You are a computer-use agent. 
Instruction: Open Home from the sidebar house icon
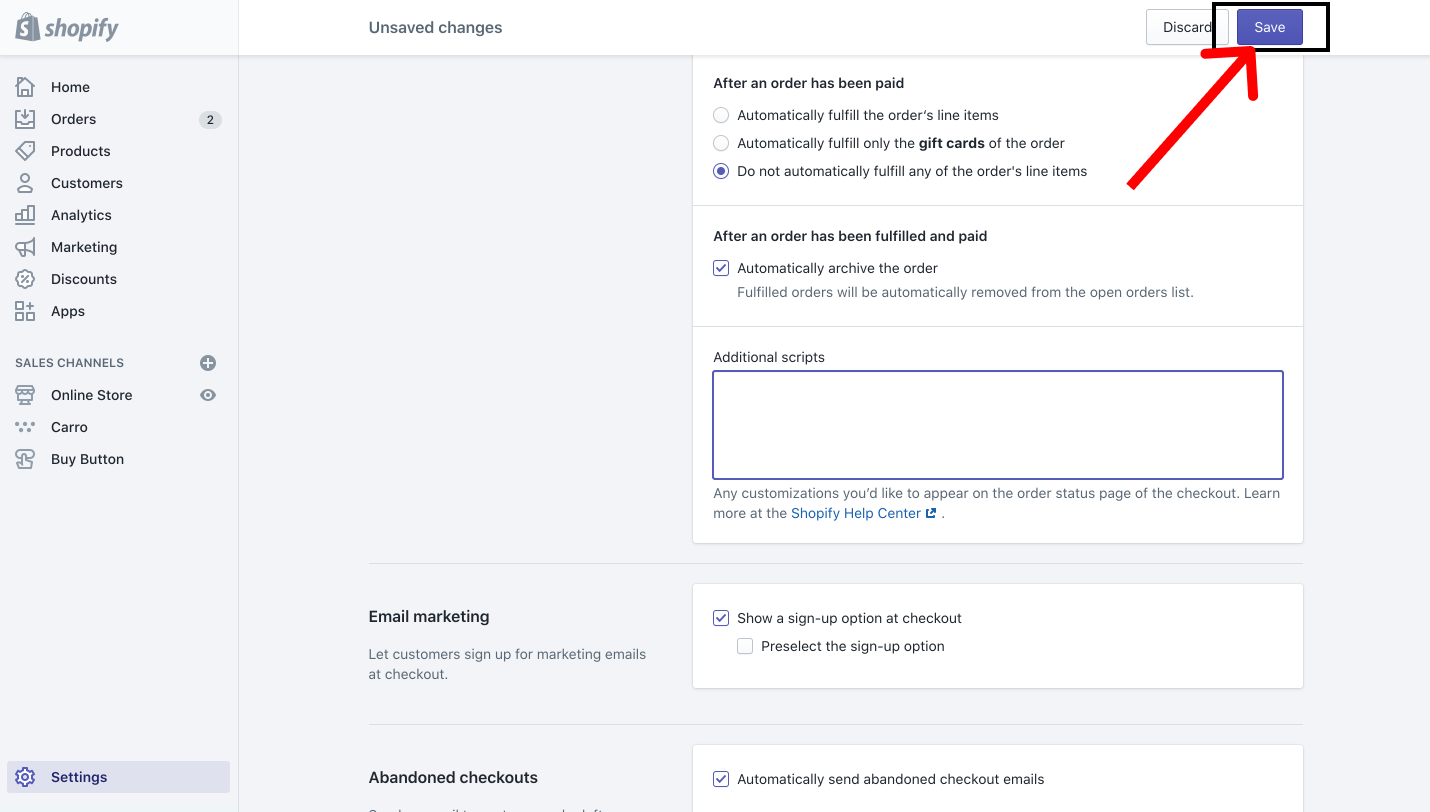coord(25,87)
